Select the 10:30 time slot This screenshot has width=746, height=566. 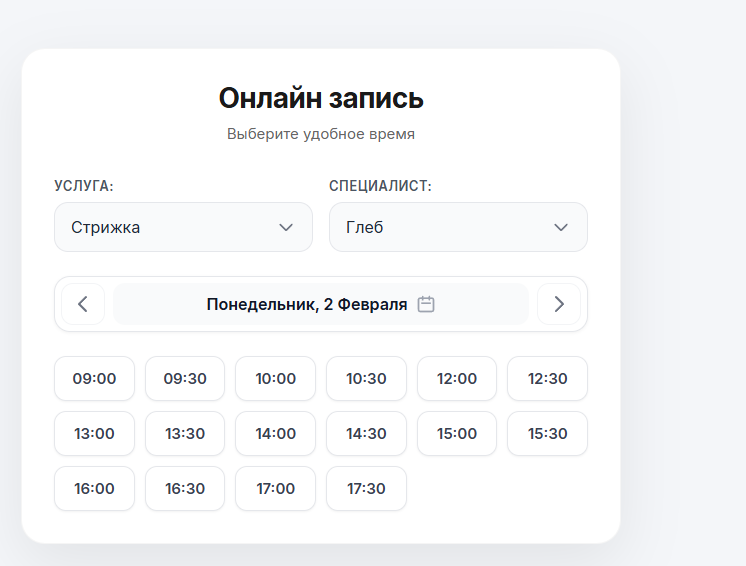click(x=366, y=379)
